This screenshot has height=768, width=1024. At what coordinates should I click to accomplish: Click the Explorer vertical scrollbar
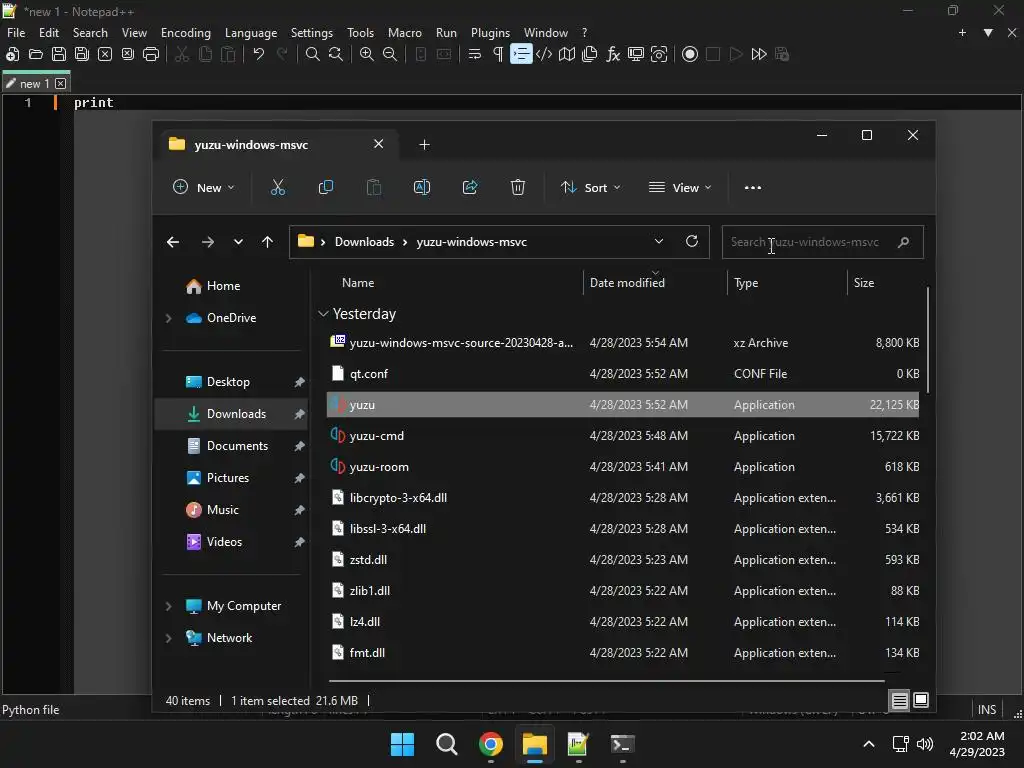(x=927, y=340)
